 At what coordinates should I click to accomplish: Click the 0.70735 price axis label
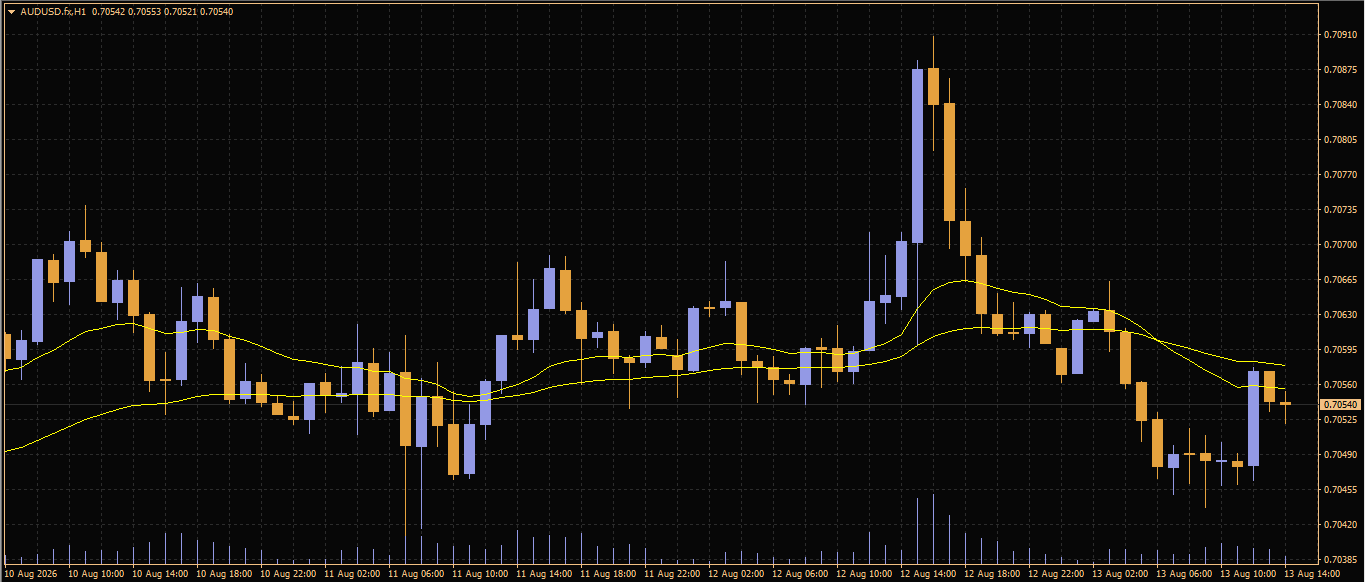[1340, 210]
